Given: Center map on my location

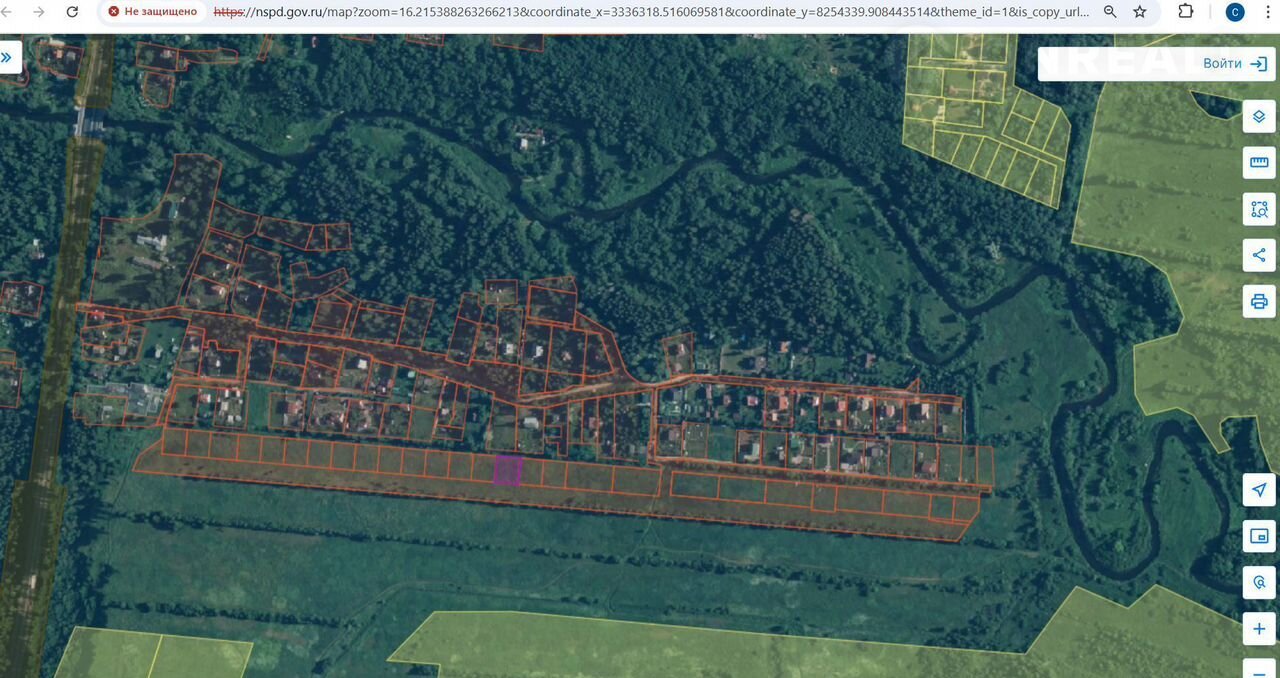Looking at the screenshot, I should pyautogui.click(x=1259, y=490).
